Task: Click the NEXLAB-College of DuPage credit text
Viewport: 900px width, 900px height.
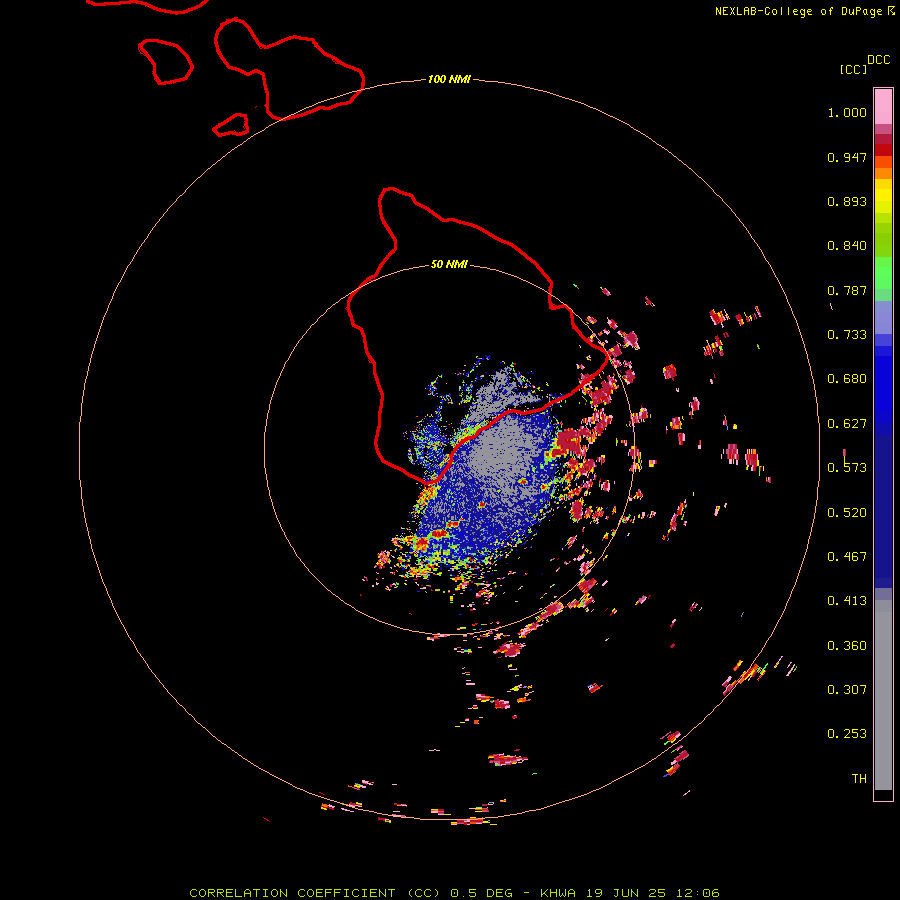Action: pyautogui.click(x=804, y=11)
